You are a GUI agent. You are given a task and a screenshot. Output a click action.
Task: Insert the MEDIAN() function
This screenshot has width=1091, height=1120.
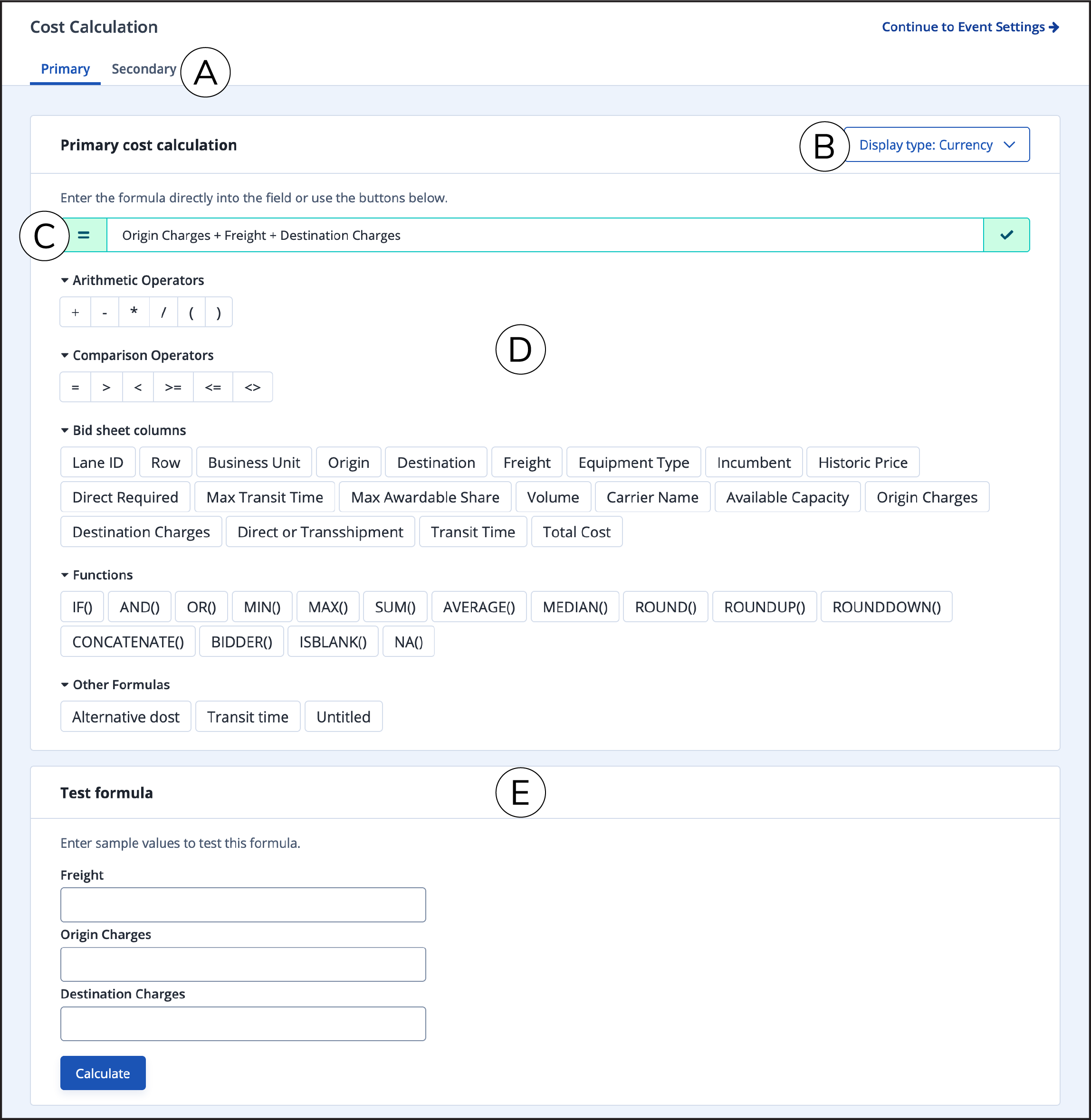pyautogui.click(x=575, y=607)
